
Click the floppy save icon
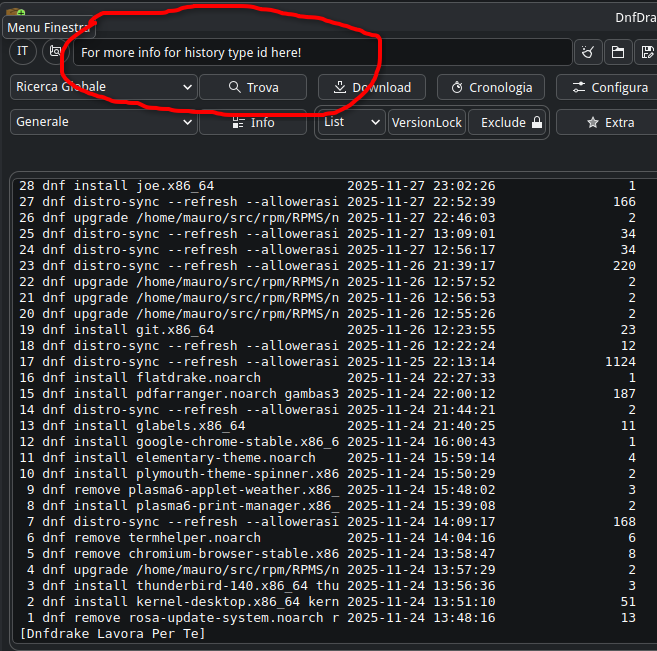(x=647, y=52)
